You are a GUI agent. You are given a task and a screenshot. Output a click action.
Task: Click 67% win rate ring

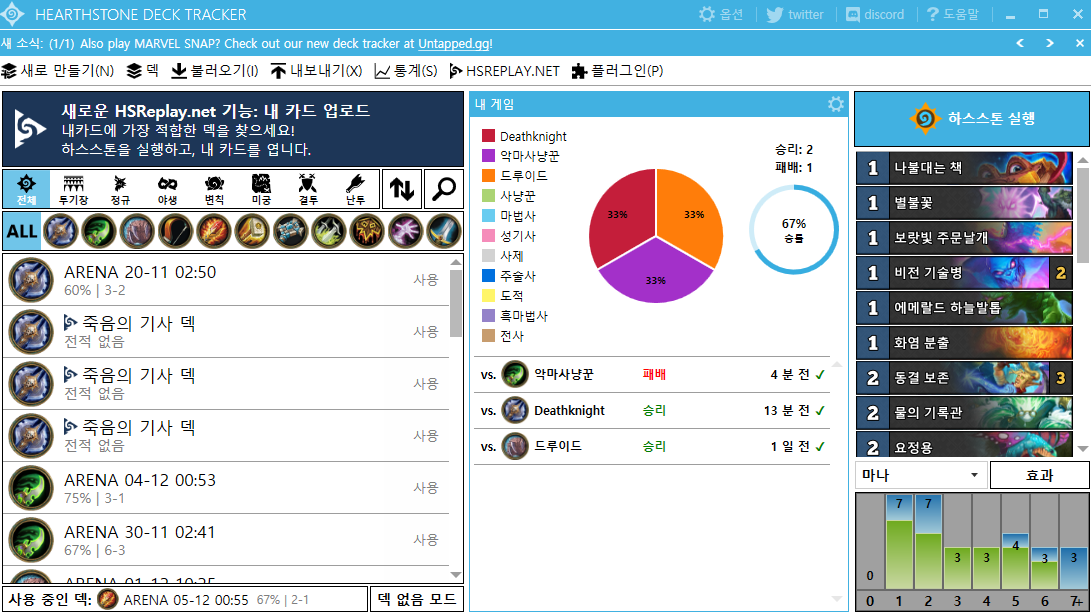pyautogui.click(x=794, y=230)
